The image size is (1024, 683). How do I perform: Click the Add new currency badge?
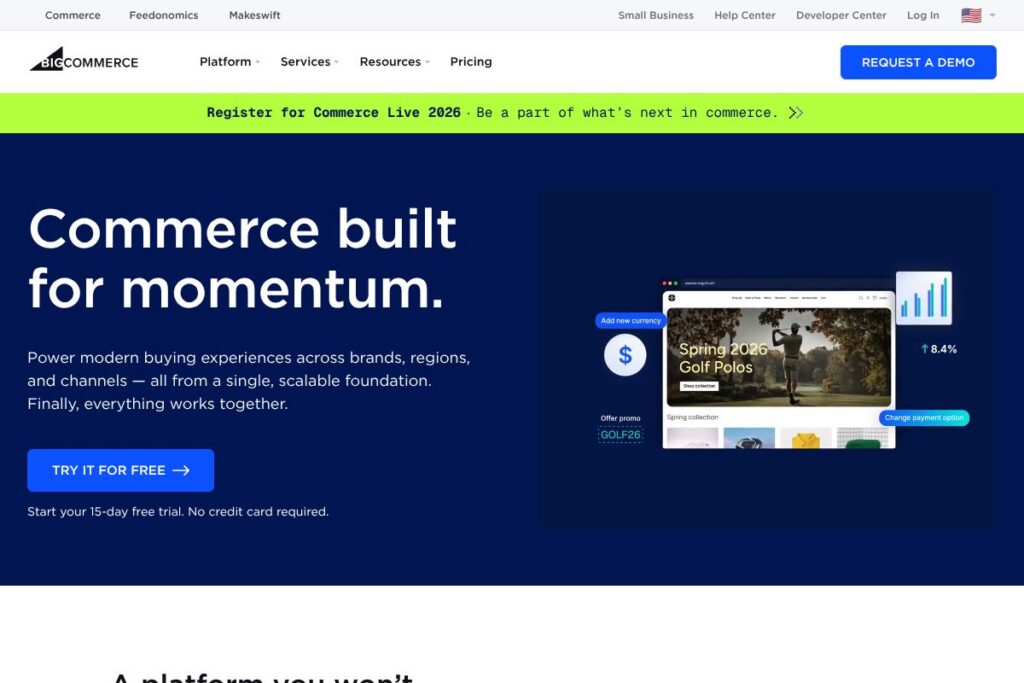tap(631, 321)
